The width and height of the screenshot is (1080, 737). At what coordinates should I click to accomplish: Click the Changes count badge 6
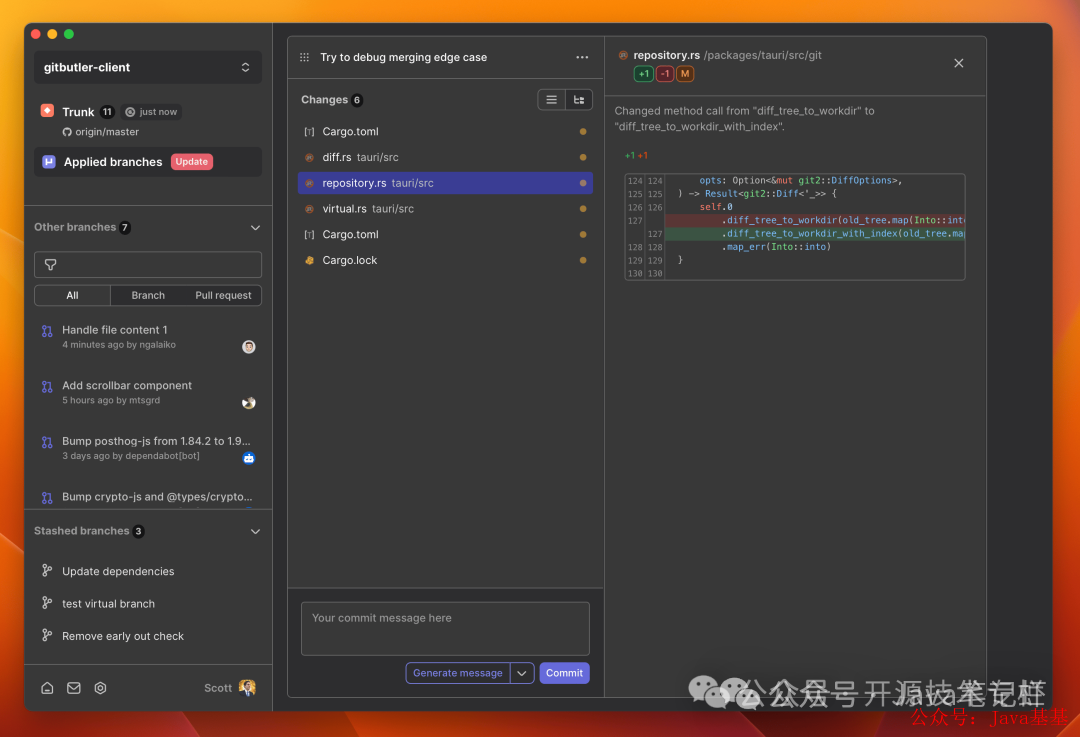tap(357, 100)
